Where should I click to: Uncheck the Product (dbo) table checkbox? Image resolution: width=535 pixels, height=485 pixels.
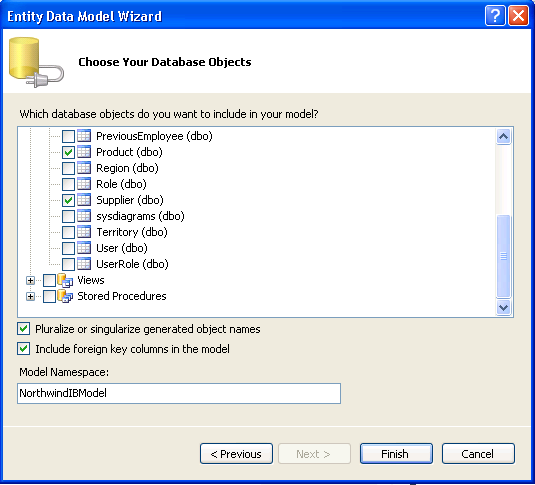68,152
